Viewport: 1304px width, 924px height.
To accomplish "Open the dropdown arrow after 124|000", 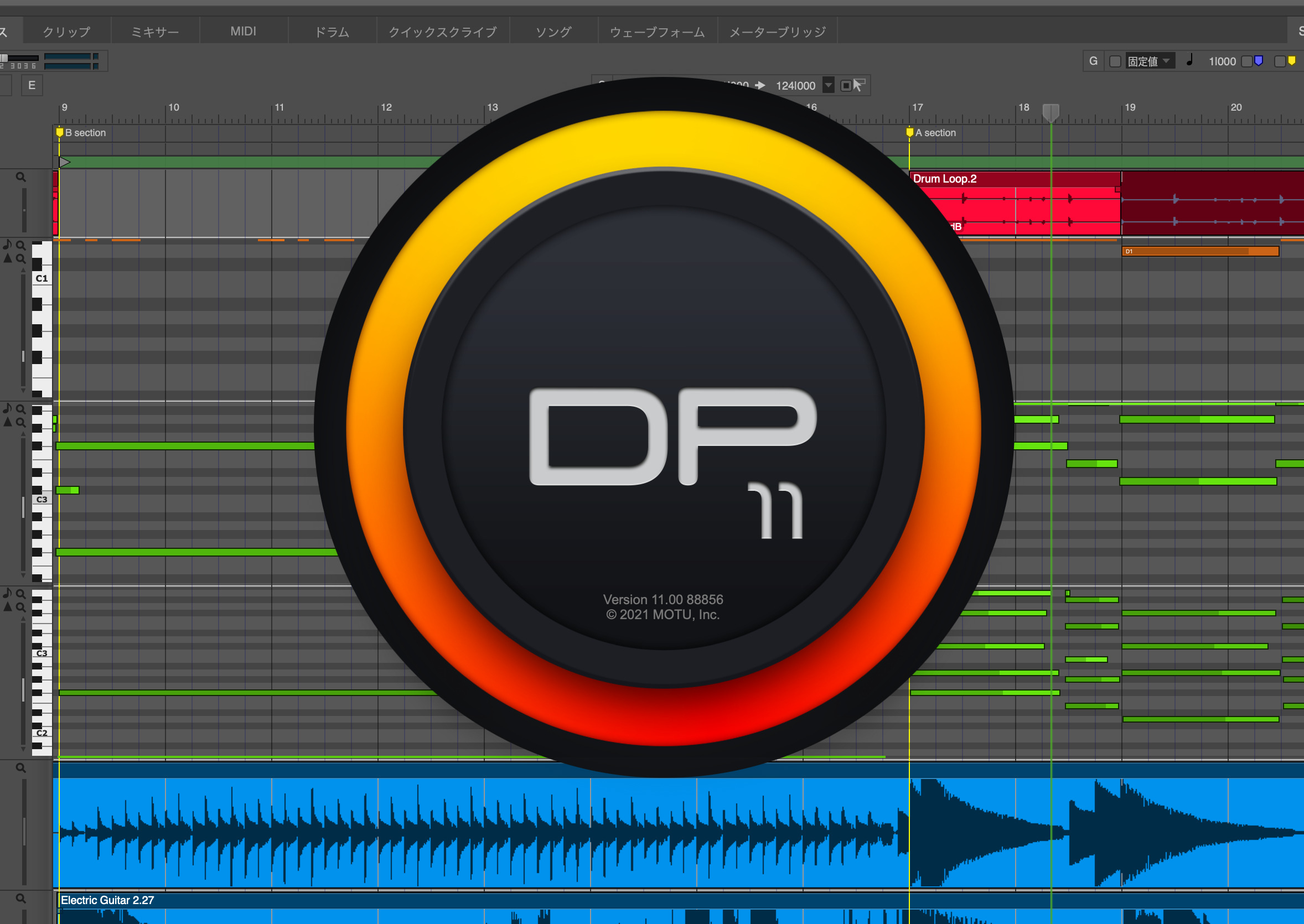I will (829, 85).
